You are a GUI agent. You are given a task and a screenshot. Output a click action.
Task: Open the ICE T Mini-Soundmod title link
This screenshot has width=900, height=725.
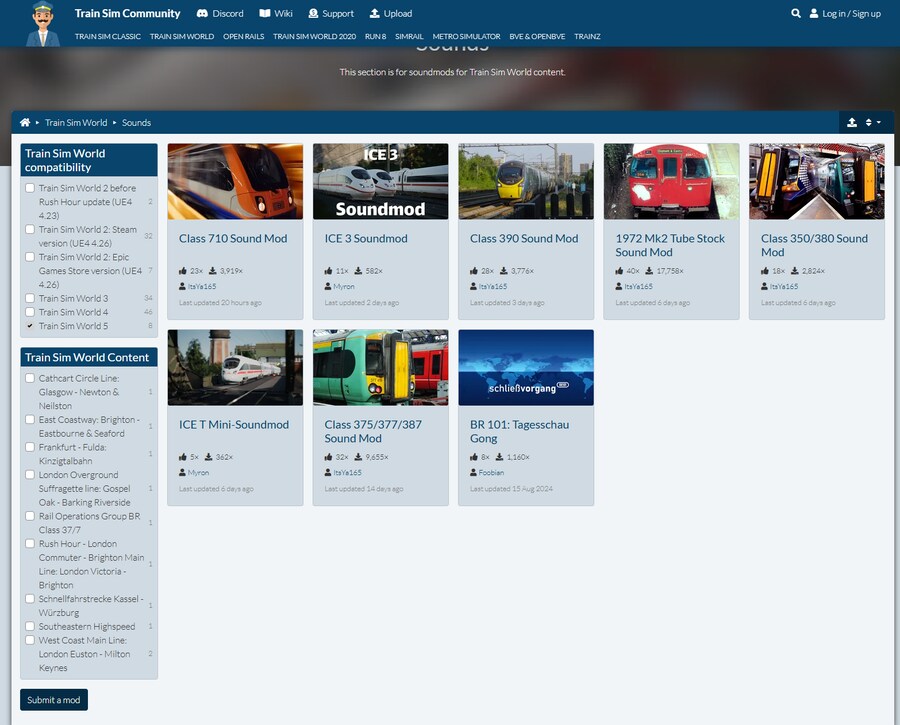[233, 424]
